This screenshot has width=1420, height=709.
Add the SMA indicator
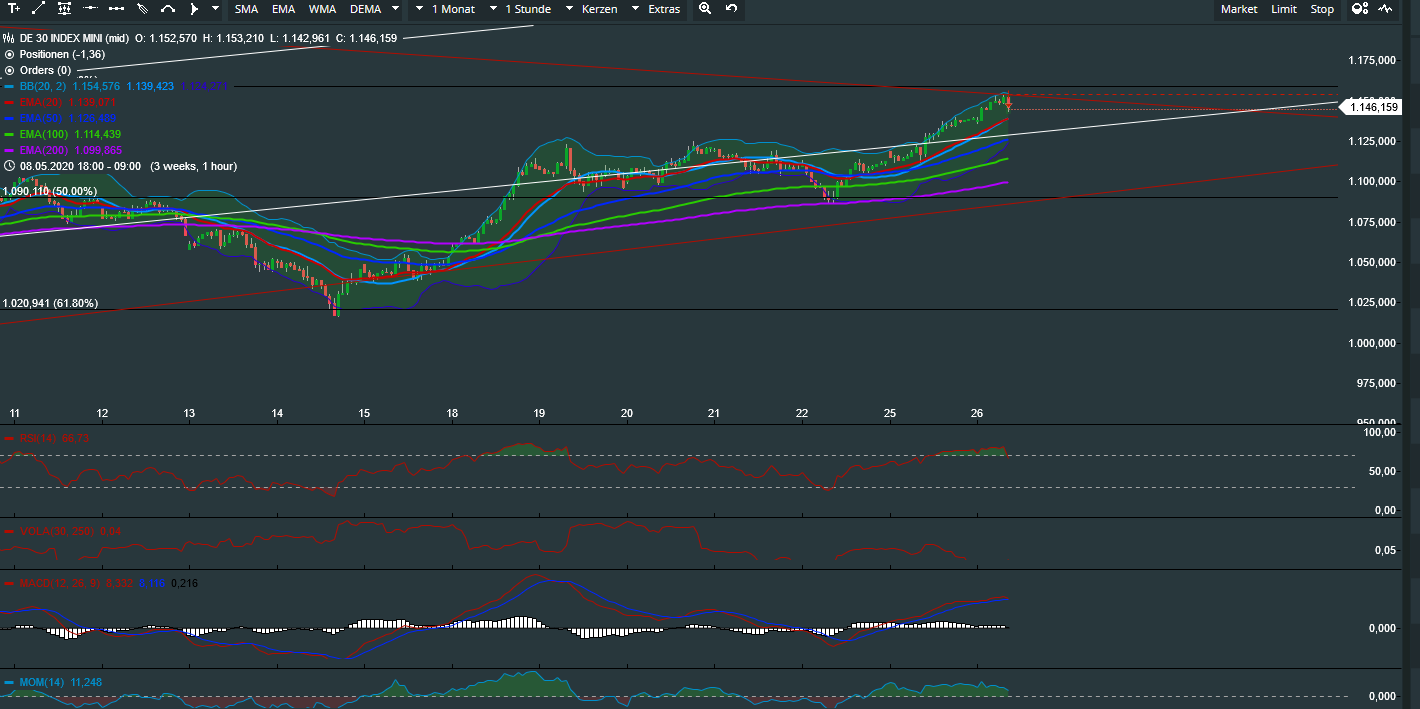[246, 9]
